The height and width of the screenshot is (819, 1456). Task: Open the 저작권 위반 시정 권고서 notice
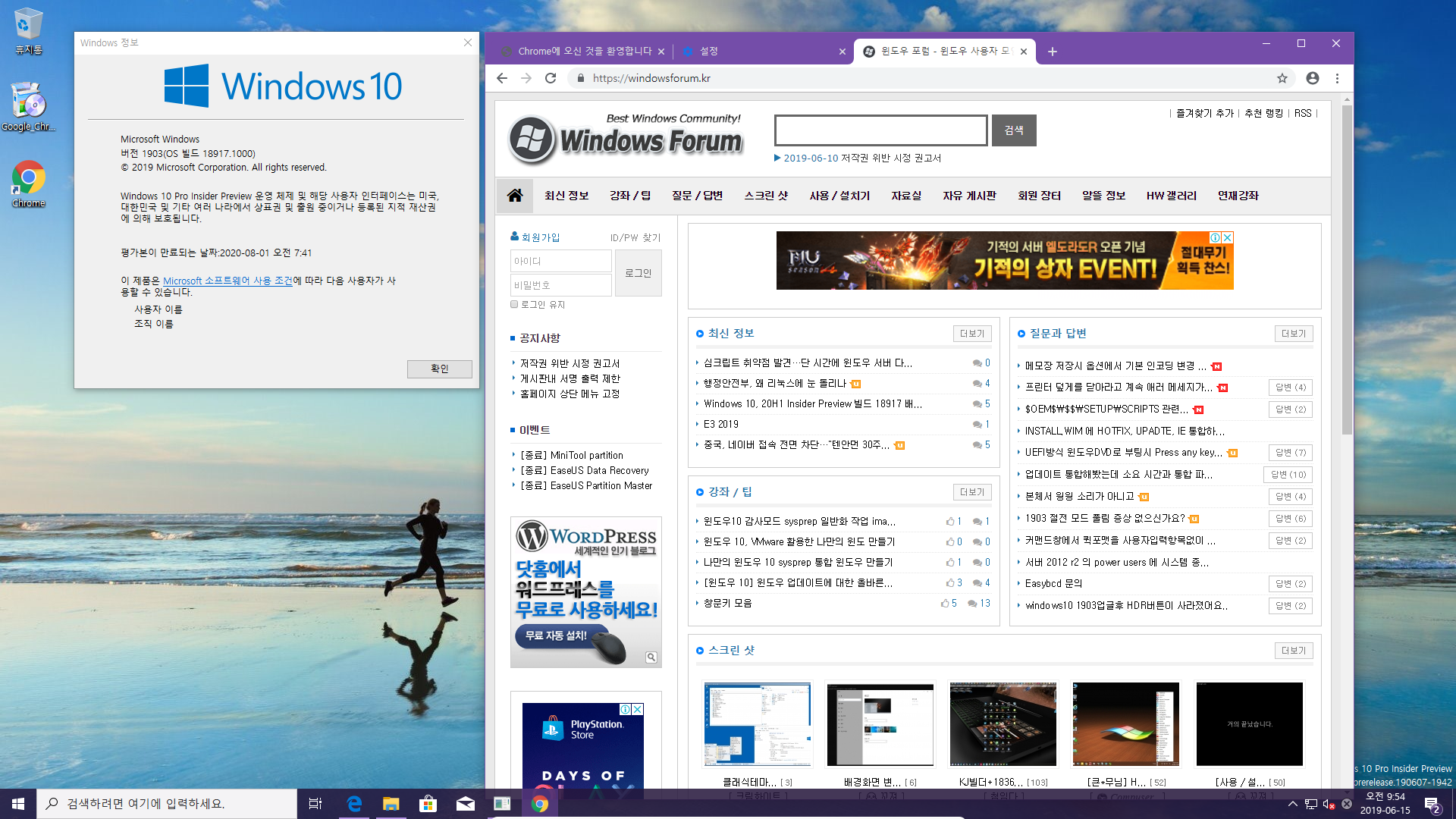tap(570, 364)
